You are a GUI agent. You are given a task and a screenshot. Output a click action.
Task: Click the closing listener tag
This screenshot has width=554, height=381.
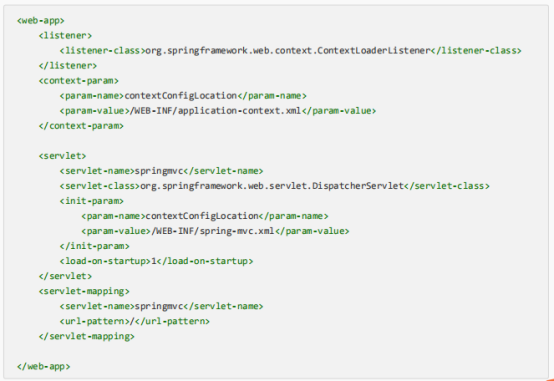click(68, 66)
